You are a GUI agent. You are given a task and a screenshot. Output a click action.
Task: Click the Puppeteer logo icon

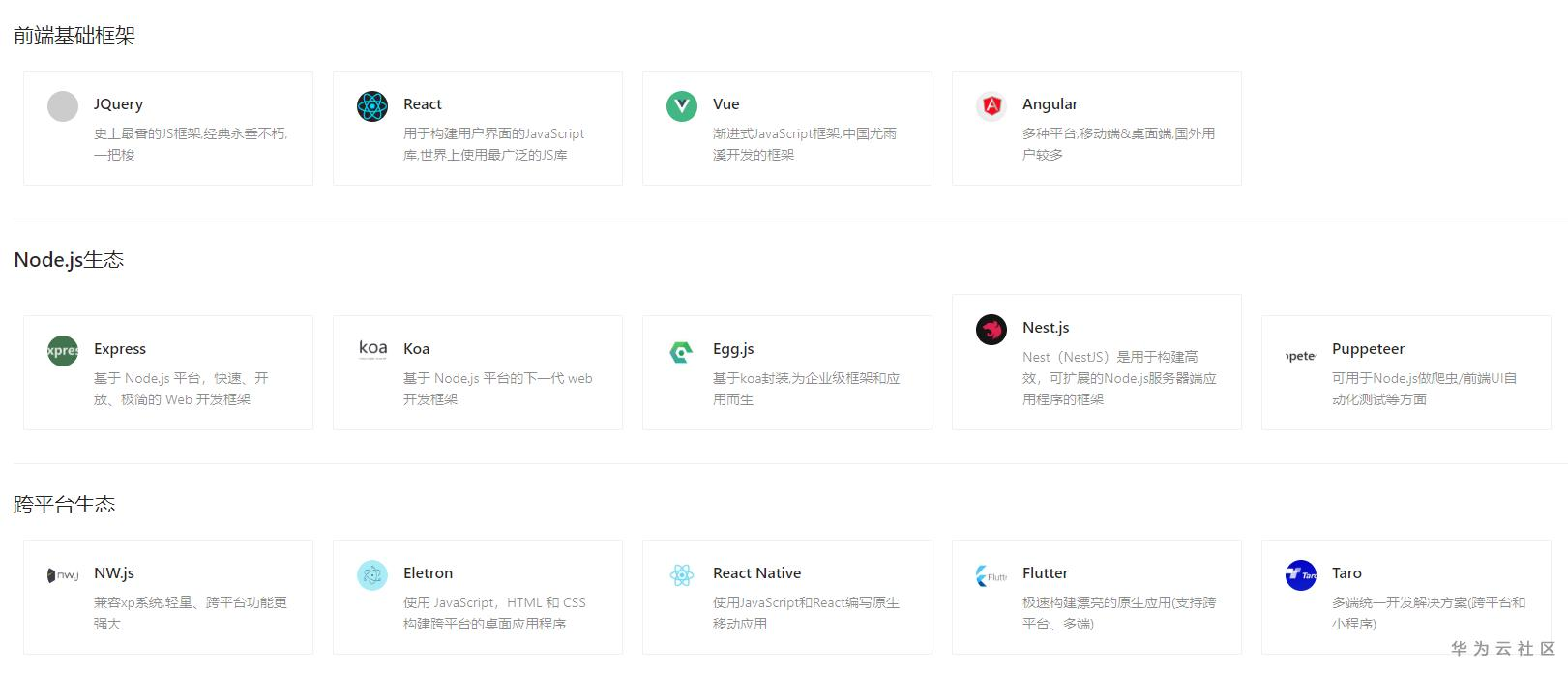pyautogui.click(x=1301, y=356)
